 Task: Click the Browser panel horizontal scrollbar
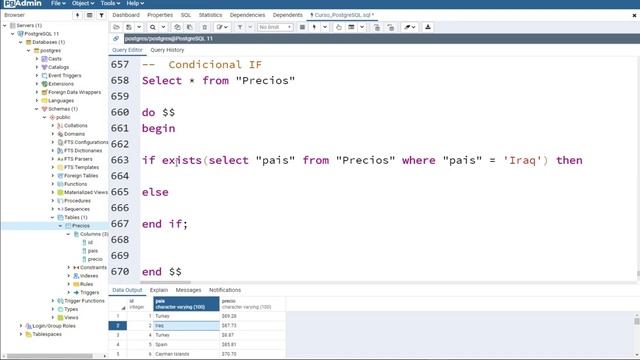(50, 356)
